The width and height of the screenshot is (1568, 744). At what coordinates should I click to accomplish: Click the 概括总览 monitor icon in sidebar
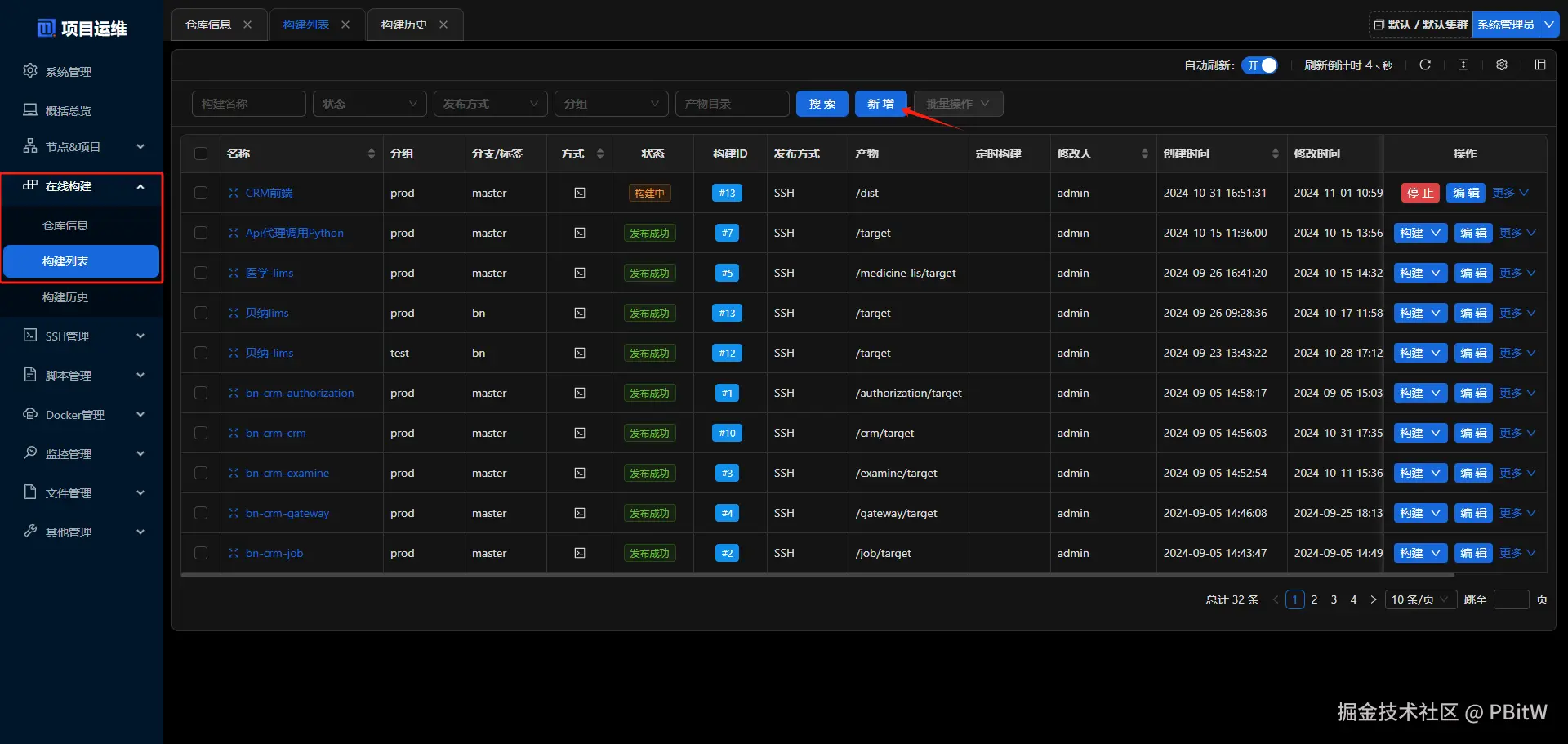pyautogui.click(x=30, y=109)
